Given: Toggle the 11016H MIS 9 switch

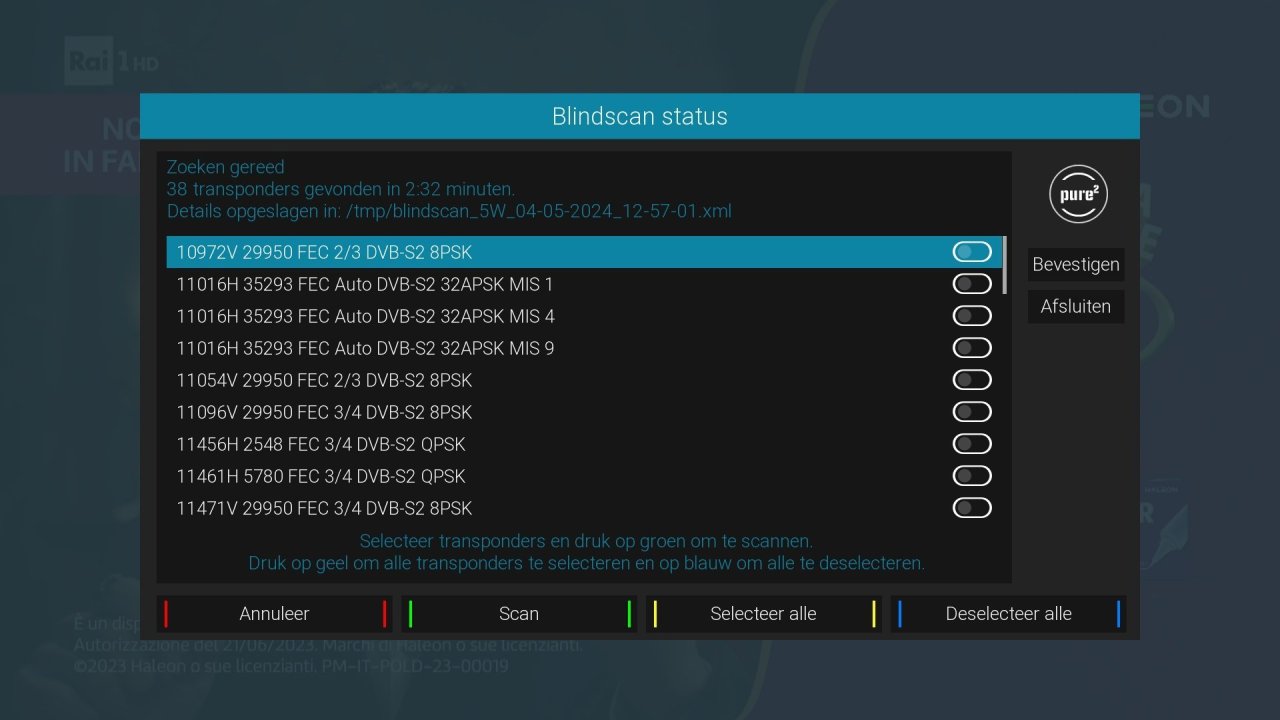Looking at the screenshot, I should [971, 347].
